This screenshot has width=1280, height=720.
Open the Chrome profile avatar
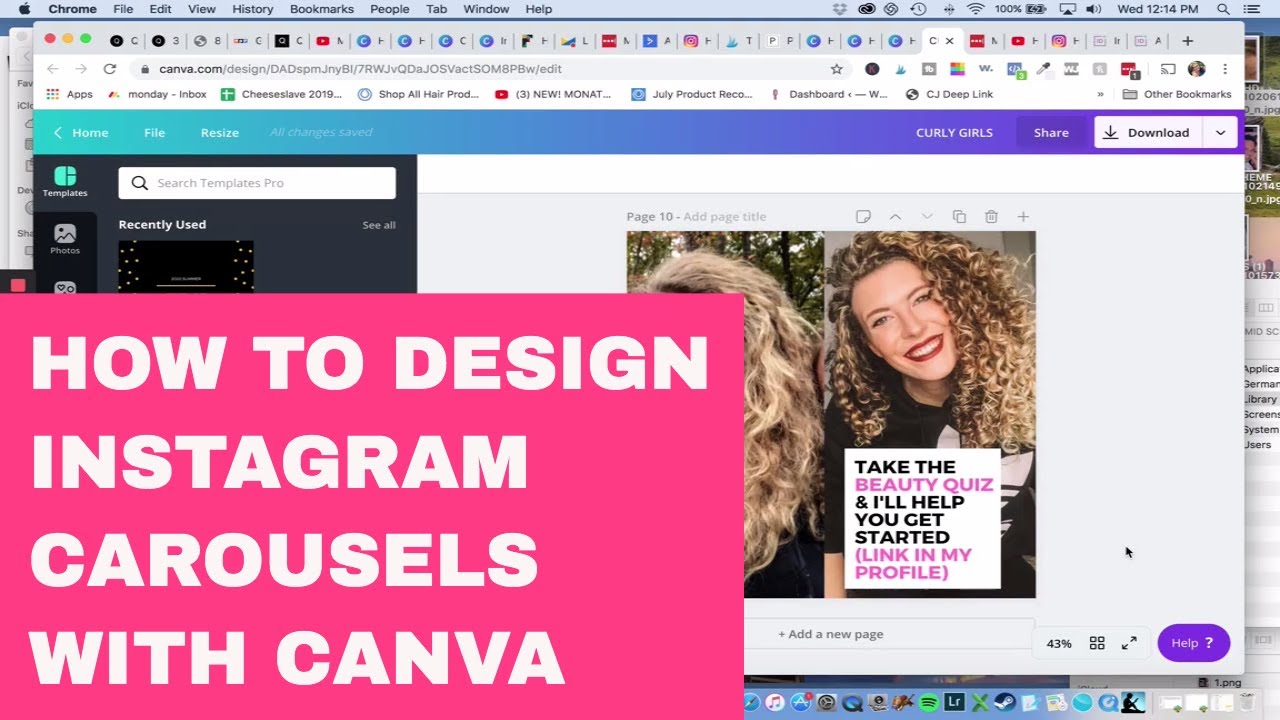coord(1196,69)
